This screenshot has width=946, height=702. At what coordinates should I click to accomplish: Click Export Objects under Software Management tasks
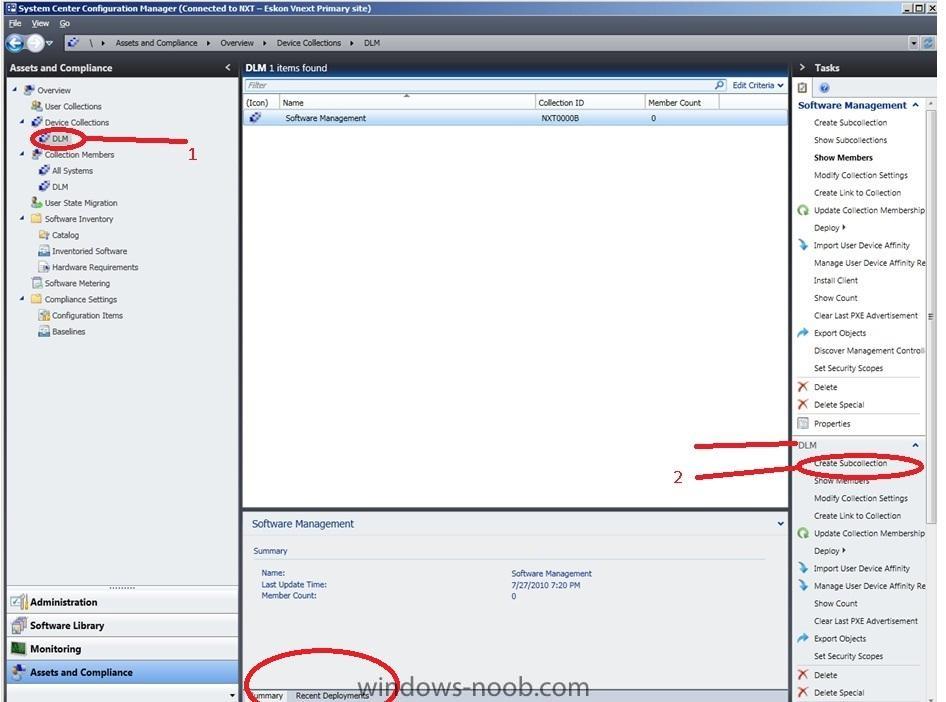pos(840,333)
